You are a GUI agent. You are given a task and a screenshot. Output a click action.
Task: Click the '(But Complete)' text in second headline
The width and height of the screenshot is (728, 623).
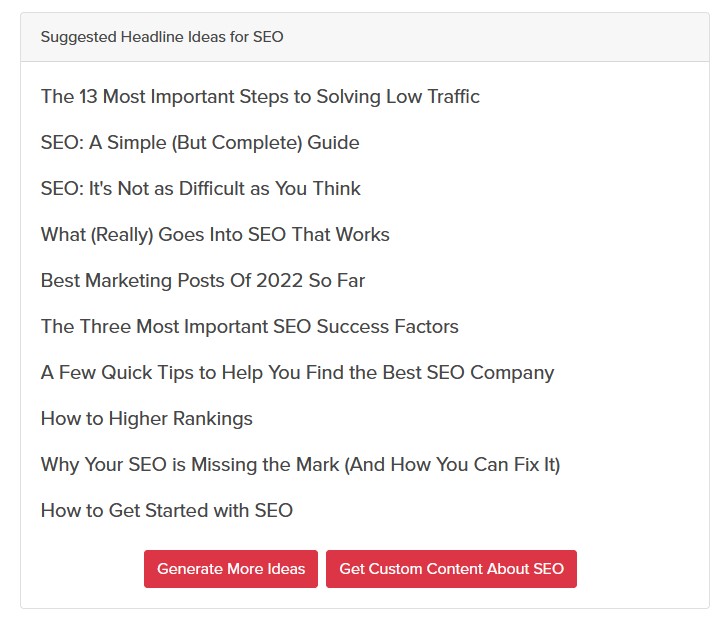point(237,143)
